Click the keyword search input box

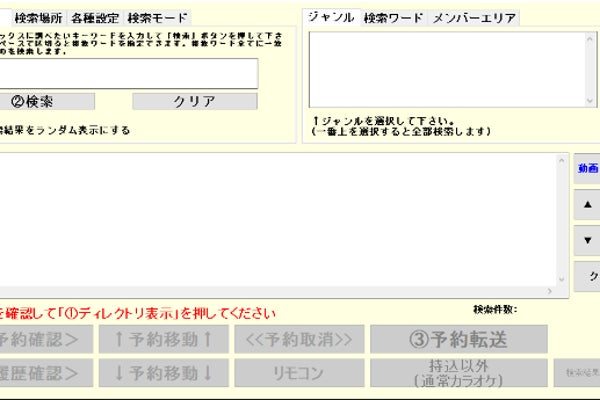tap(128, 73)
